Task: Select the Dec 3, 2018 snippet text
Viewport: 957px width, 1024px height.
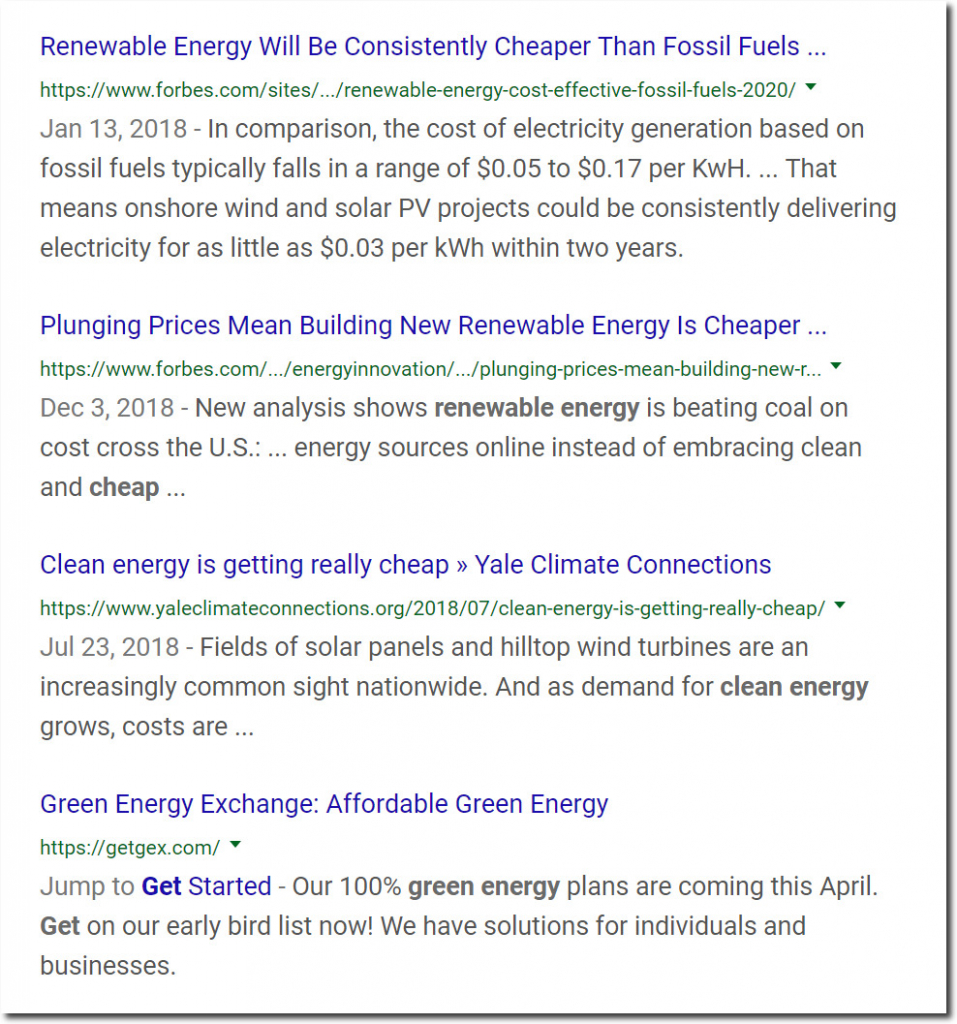Action: [451, 448]
